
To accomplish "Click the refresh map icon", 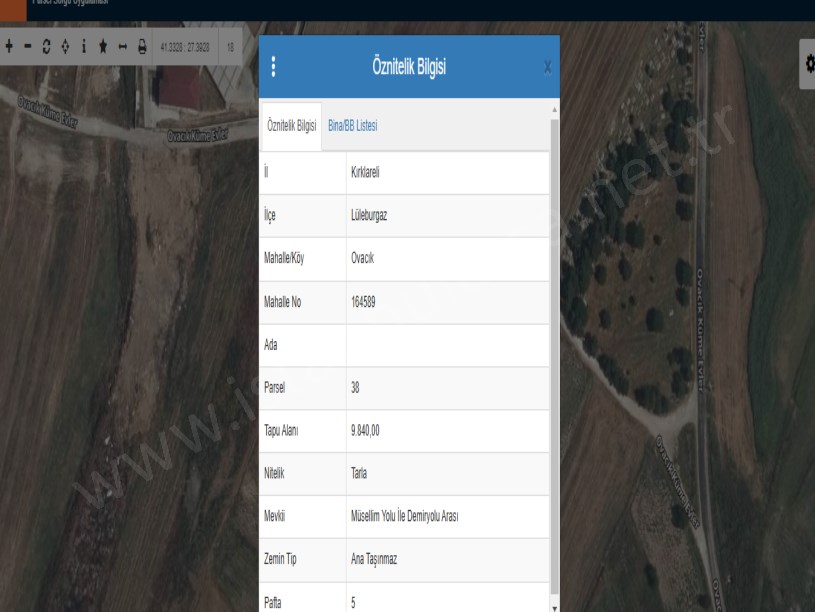I will click(47, 47).
